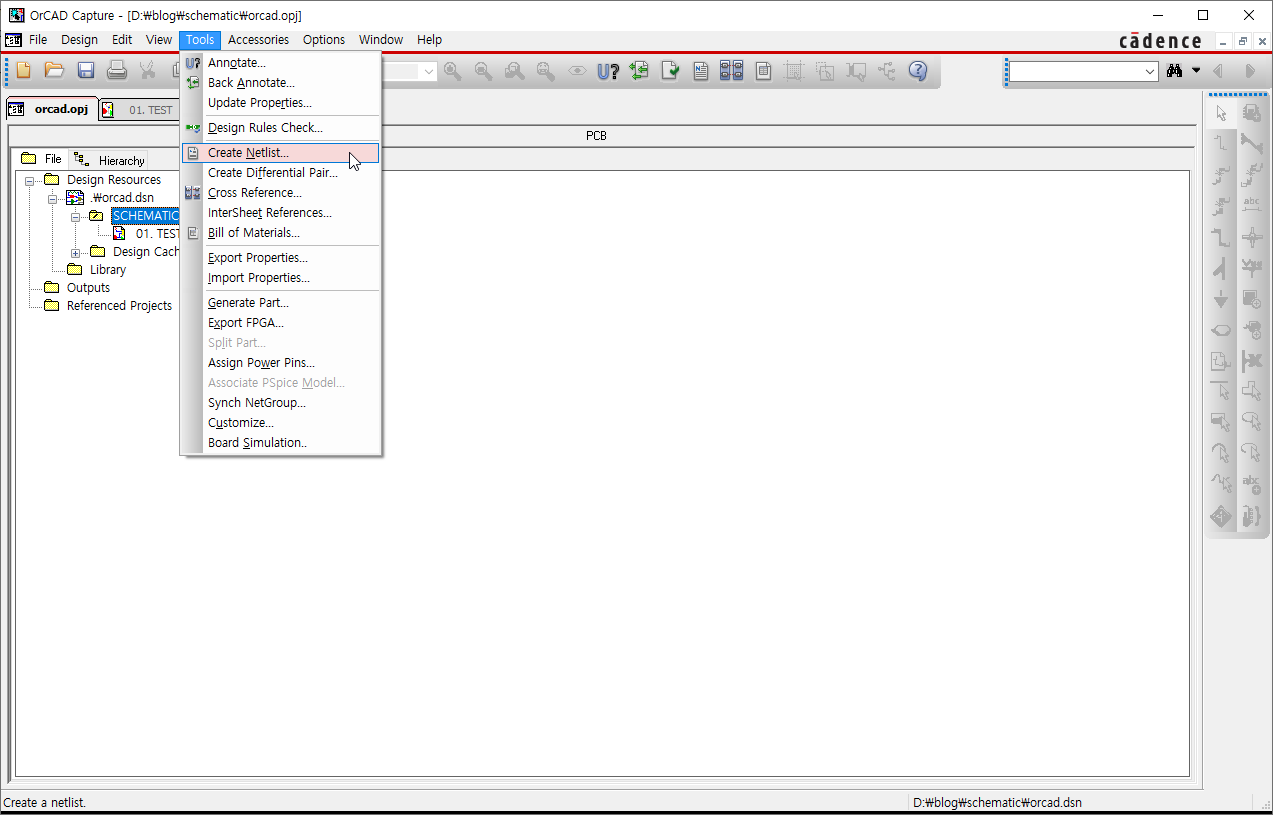Click the Zoom to Region icon

[x=515, y=71]
